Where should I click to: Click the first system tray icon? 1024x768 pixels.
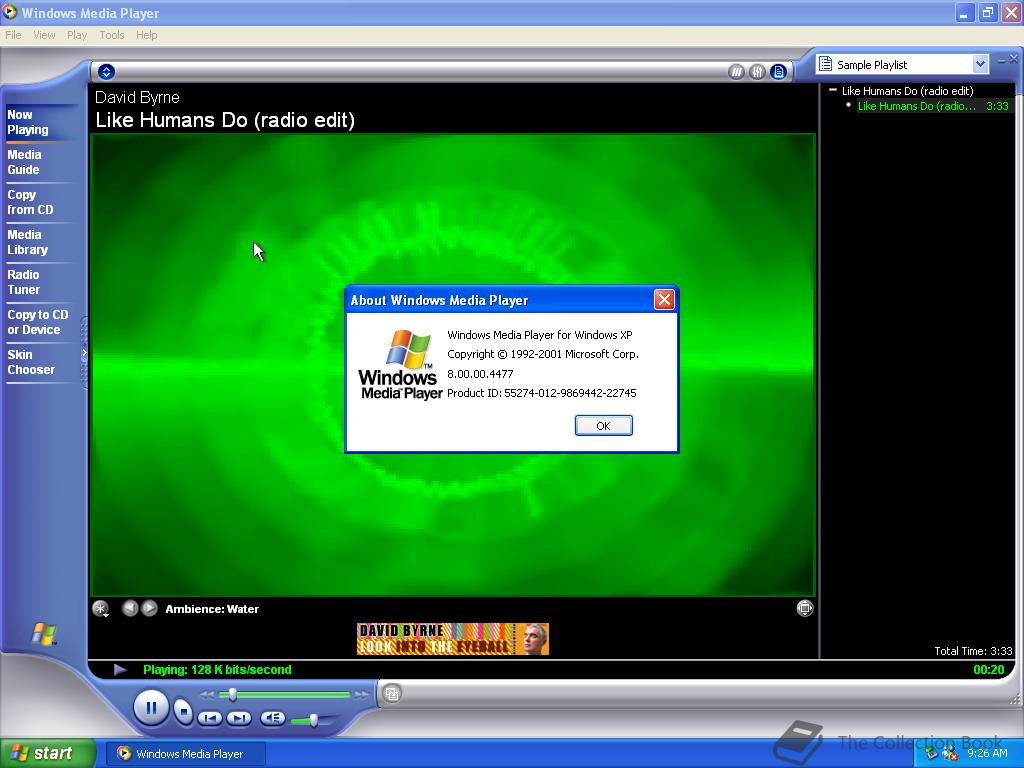point(932,754)
